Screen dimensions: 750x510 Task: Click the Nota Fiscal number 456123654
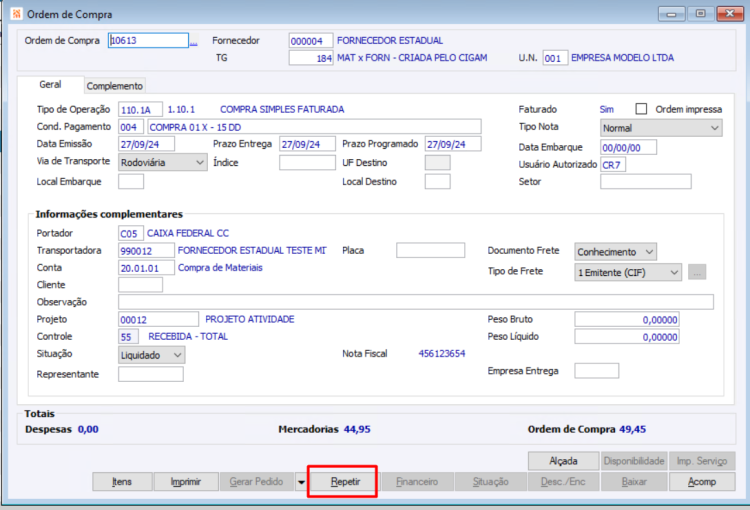click(x=441, y=354)
